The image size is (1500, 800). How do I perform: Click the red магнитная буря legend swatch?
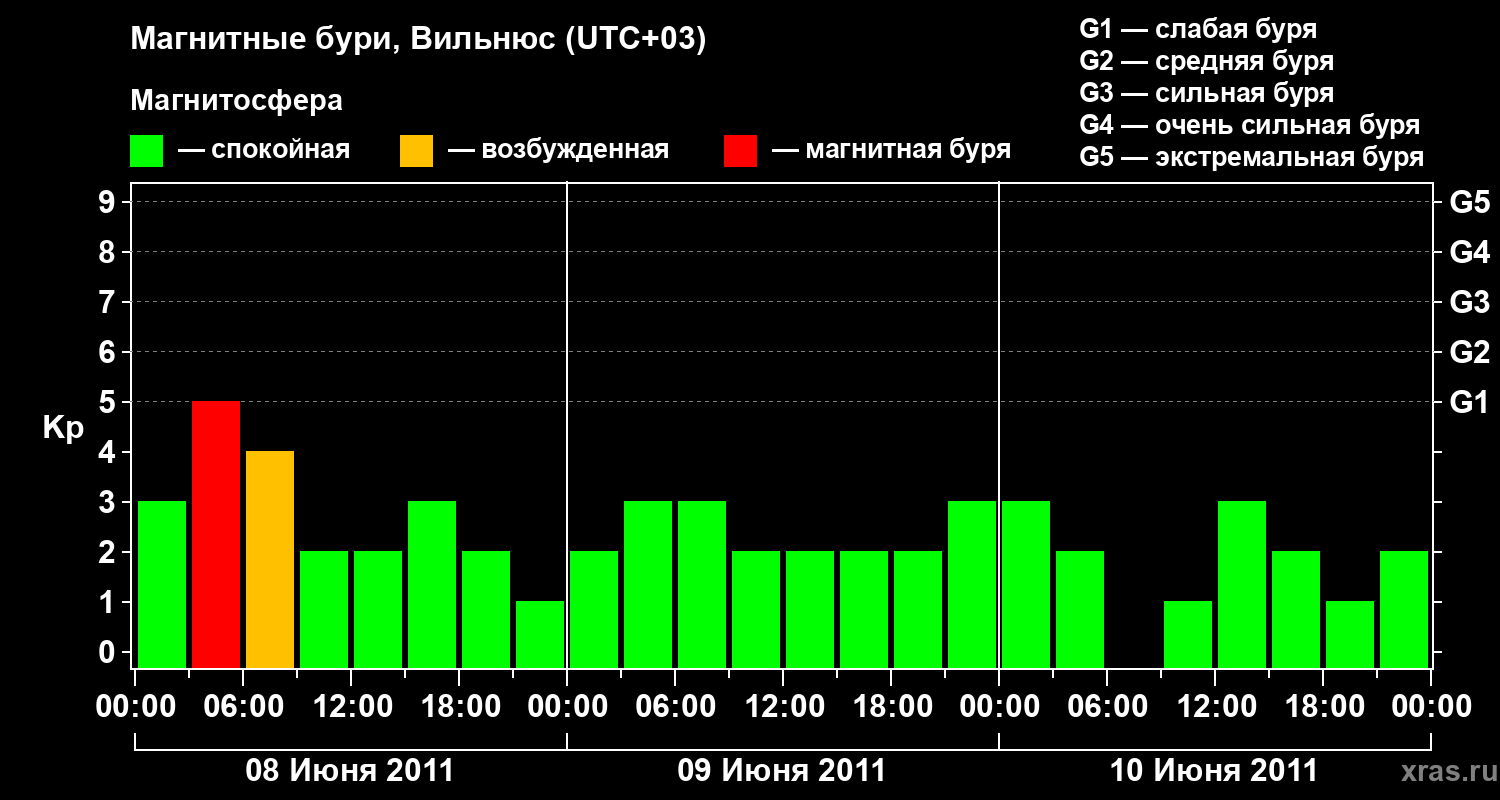point(740,150)
